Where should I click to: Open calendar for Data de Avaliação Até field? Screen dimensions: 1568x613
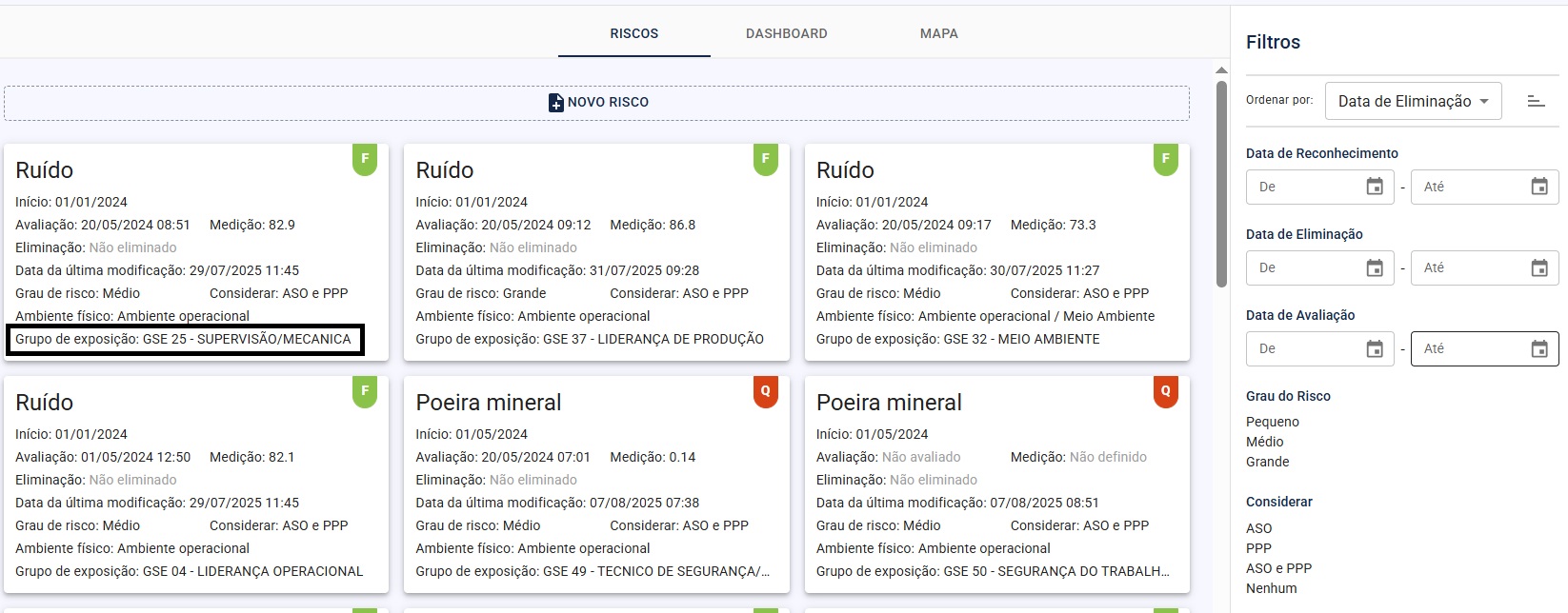(x=1539, y=349)
